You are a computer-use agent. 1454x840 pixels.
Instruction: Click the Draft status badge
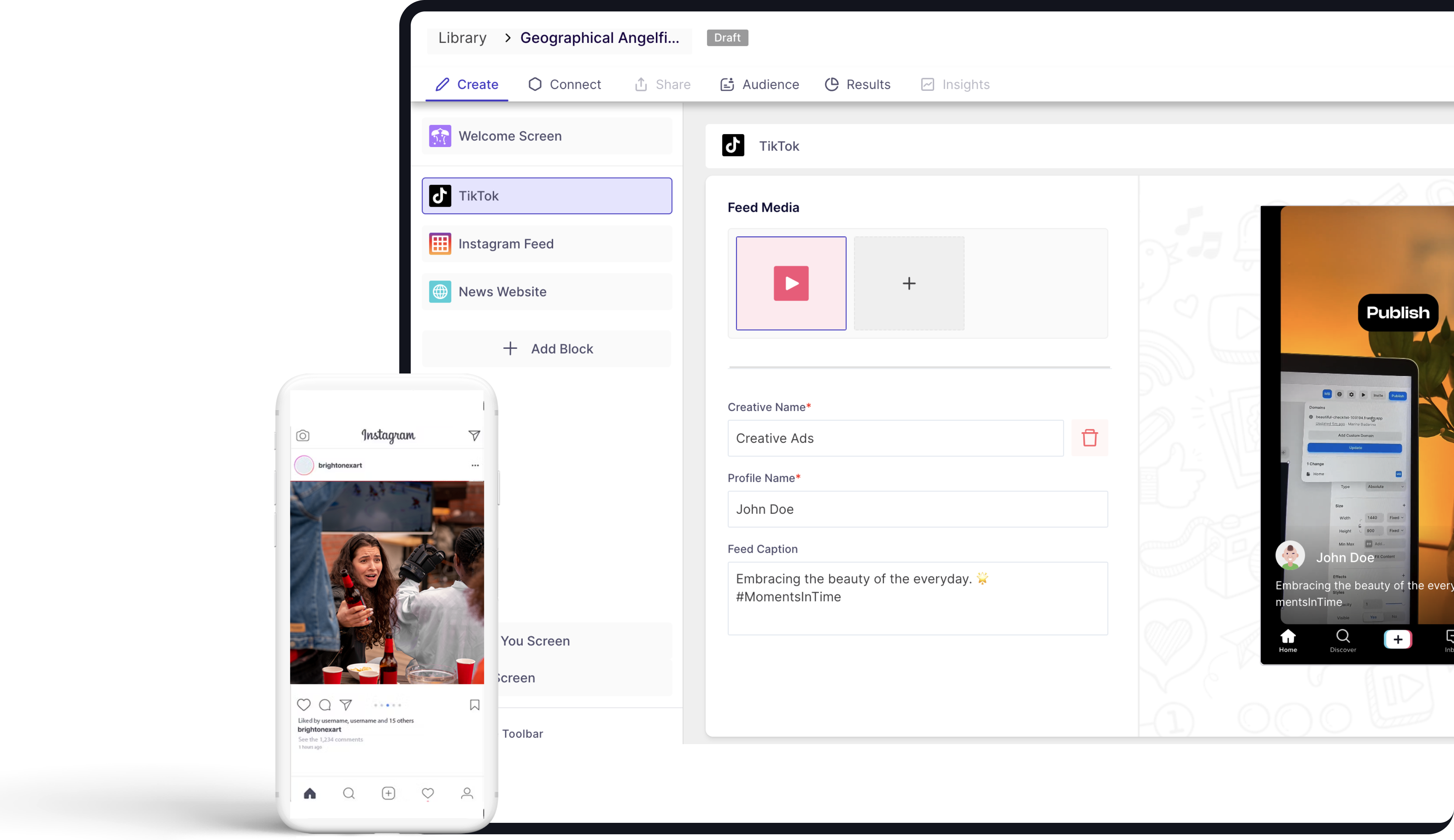tap(727, 38)
